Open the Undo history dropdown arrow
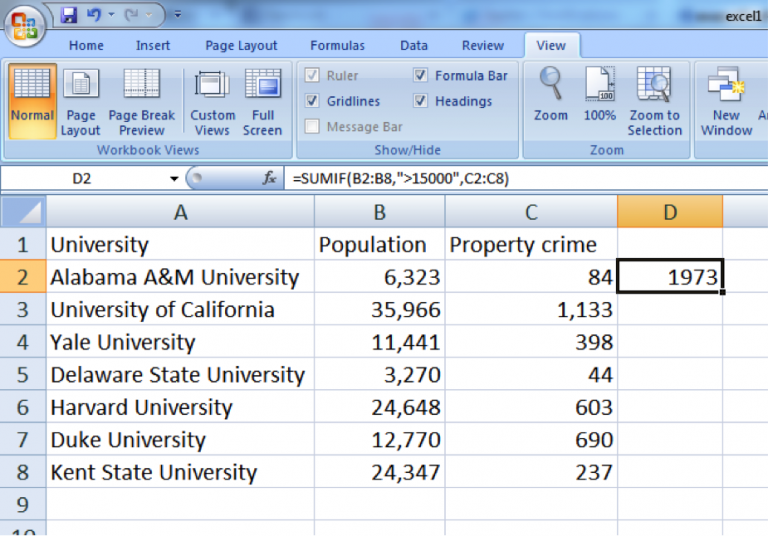This screenshot has width=768, height=536. click(111, 15)
